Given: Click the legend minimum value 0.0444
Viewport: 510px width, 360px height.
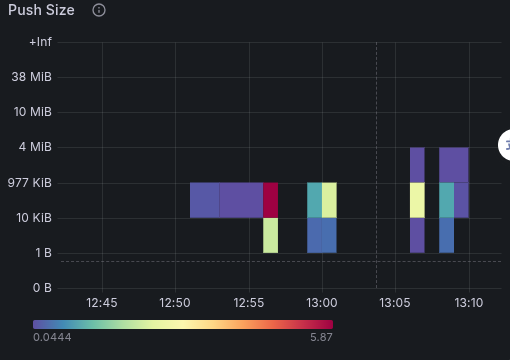Looking at the screenshot, I should click(x=52, y=337).
